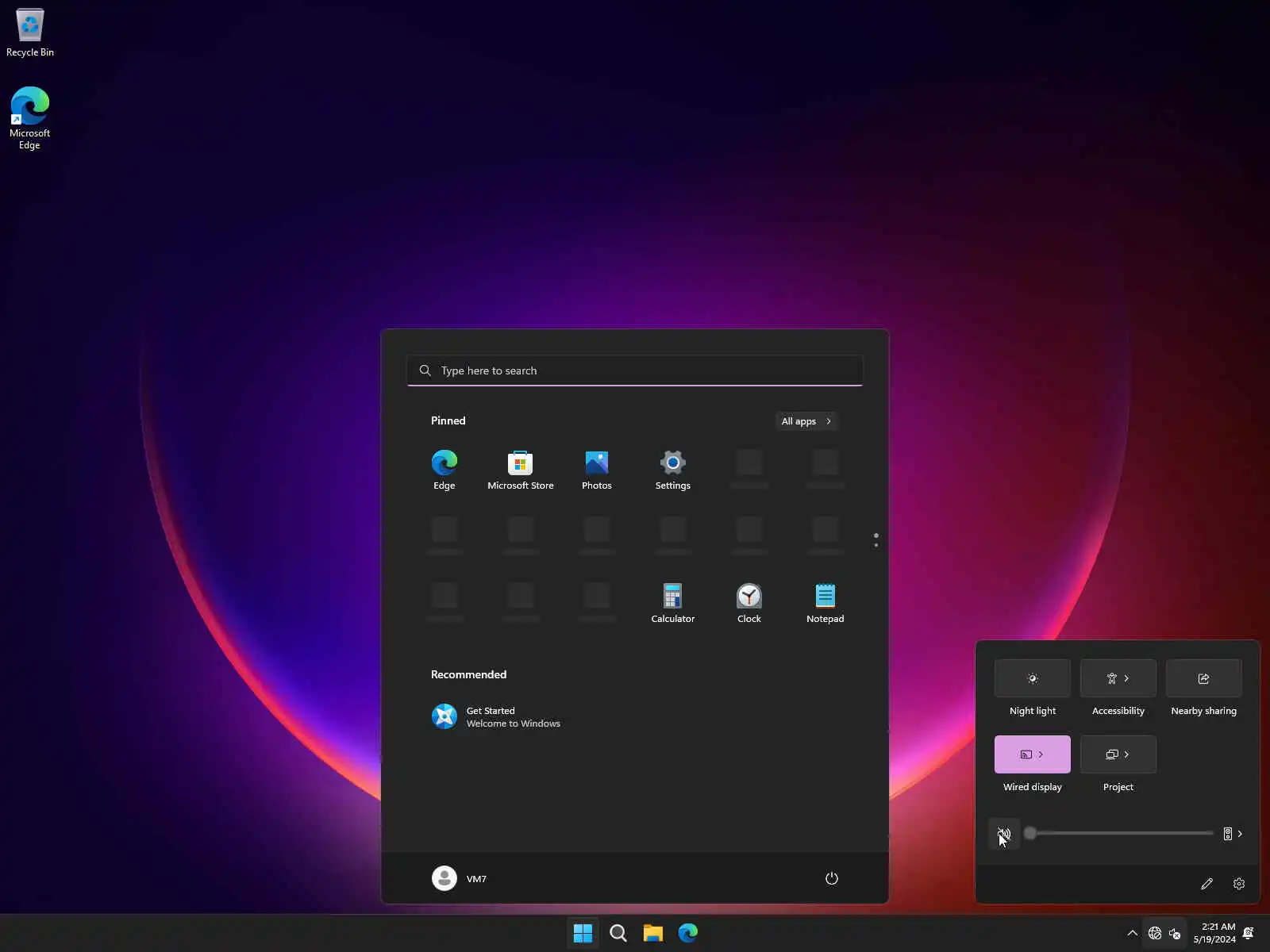Select the Microsoft Edge desktop shortcut
This screenshot has width=1270, height=952.
pos(30,118)
